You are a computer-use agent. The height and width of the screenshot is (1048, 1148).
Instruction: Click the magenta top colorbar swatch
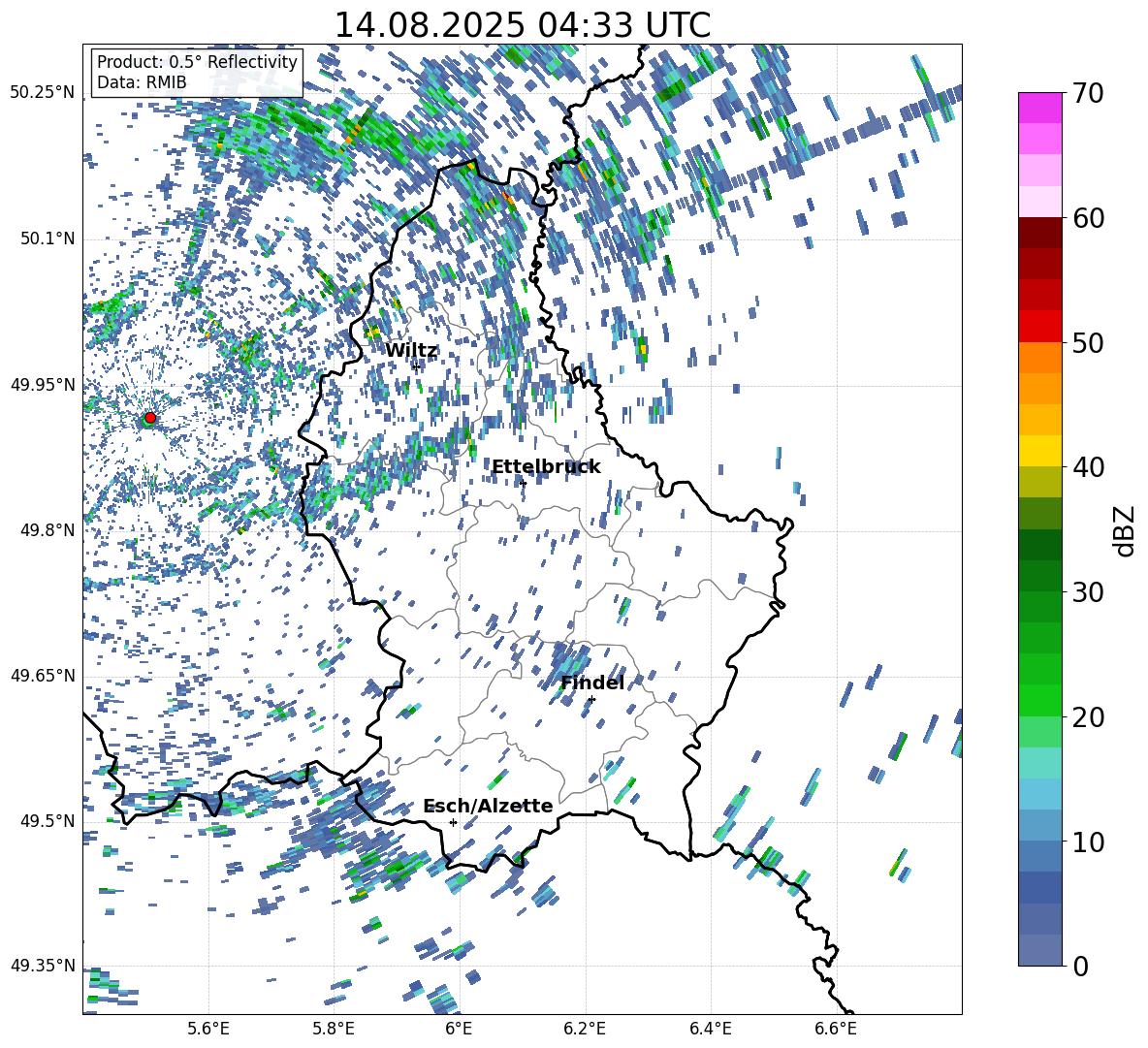click(x=1039, y=108)
